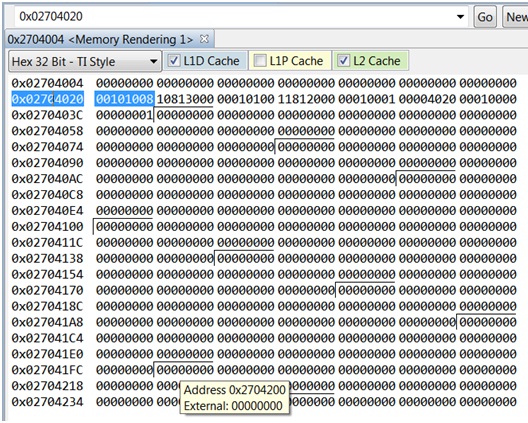Open the Hex 32 Bit - TI Style dropdown
The image size is (528, 423).
(x=85, y=61)
